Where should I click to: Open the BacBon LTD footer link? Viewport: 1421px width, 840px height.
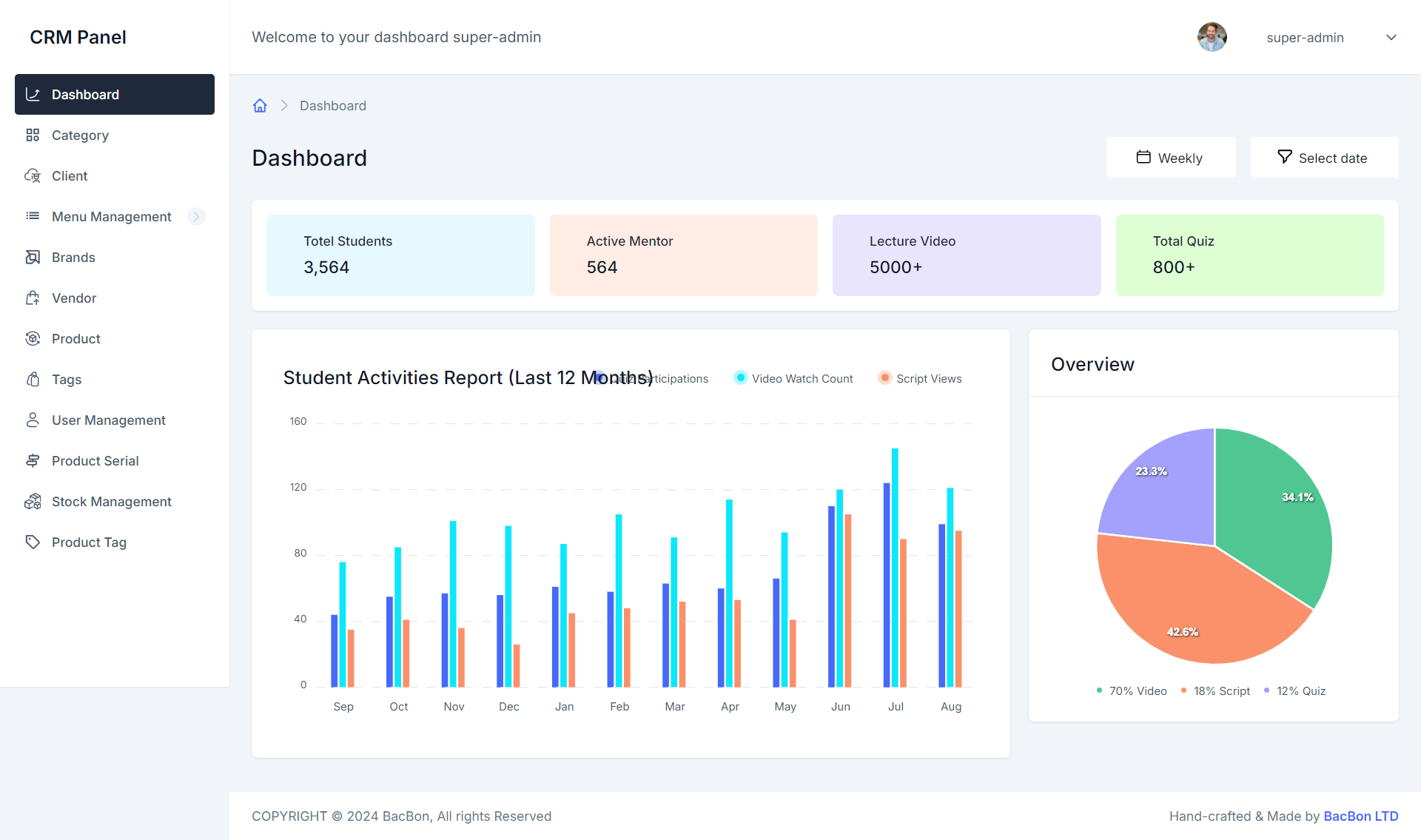1360,816
